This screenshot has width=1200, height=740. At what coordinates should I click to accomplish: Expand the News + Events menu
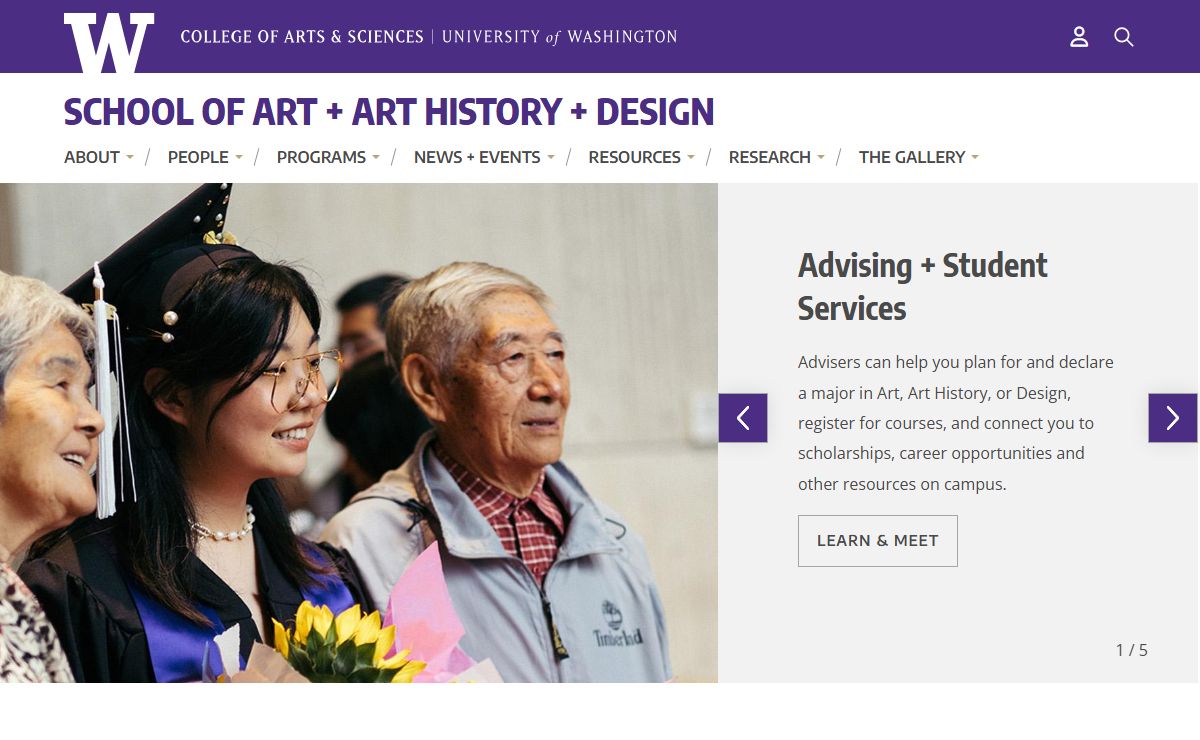tap(484, 157)
